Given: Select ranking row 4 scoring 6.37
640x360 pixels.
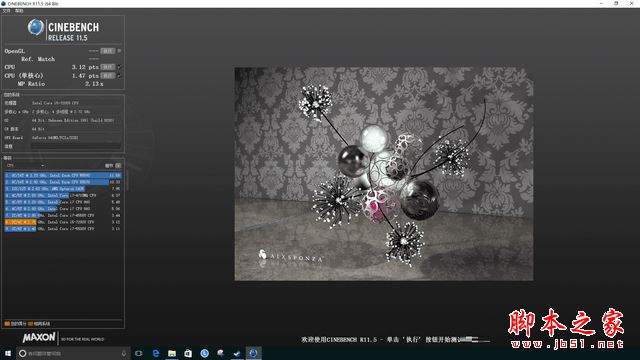Looking at the screenshot, I should 63,196.
